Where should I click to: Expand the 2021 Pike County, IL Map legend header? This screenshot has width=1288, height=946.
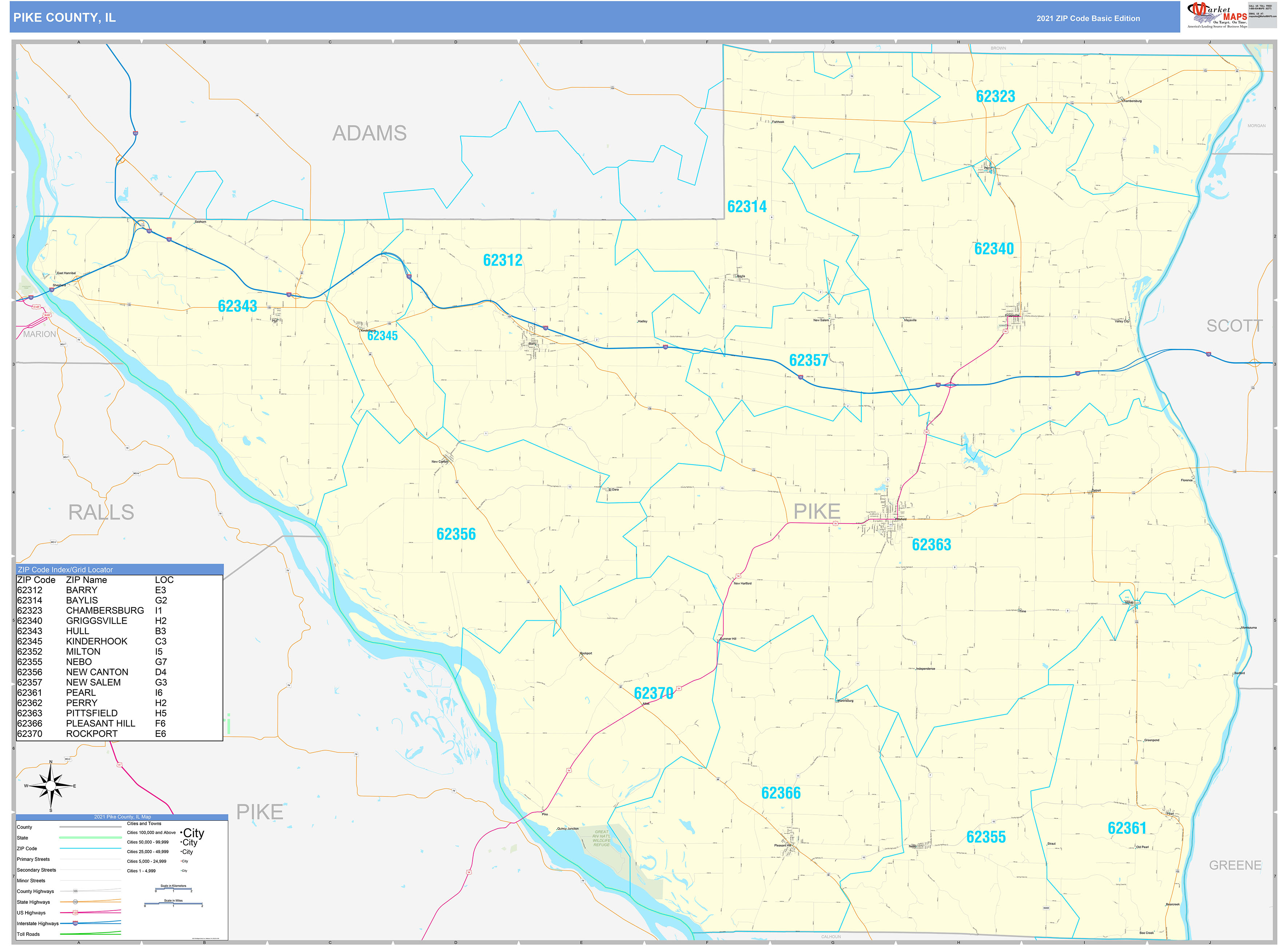(123, 816)
